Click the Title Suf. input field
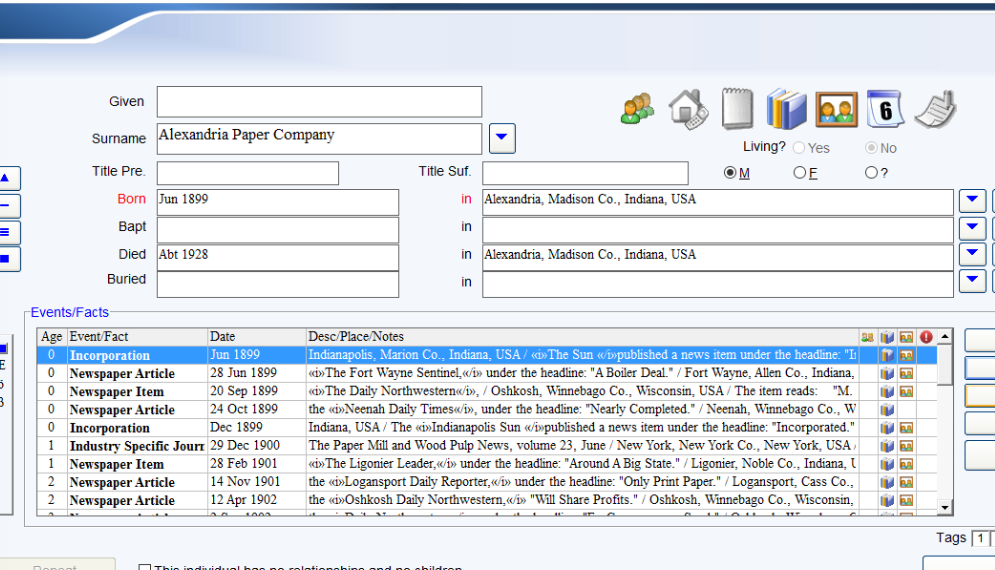The width and height of the screenshot is (995, 570). 585,173
